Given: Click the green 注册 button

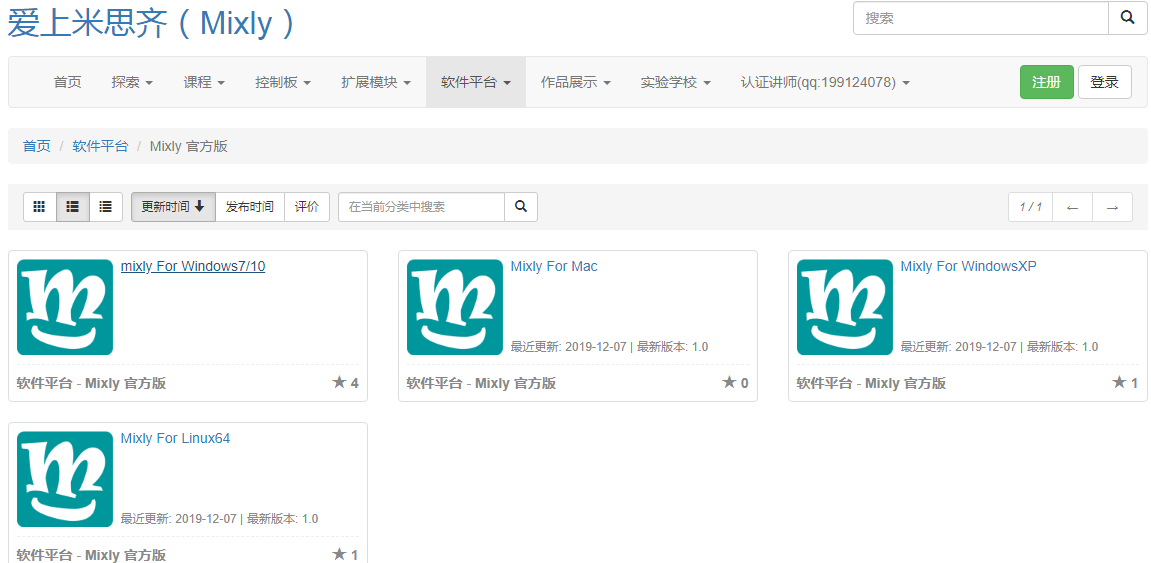Looking at the screenshot, I should coord(1047,82).
